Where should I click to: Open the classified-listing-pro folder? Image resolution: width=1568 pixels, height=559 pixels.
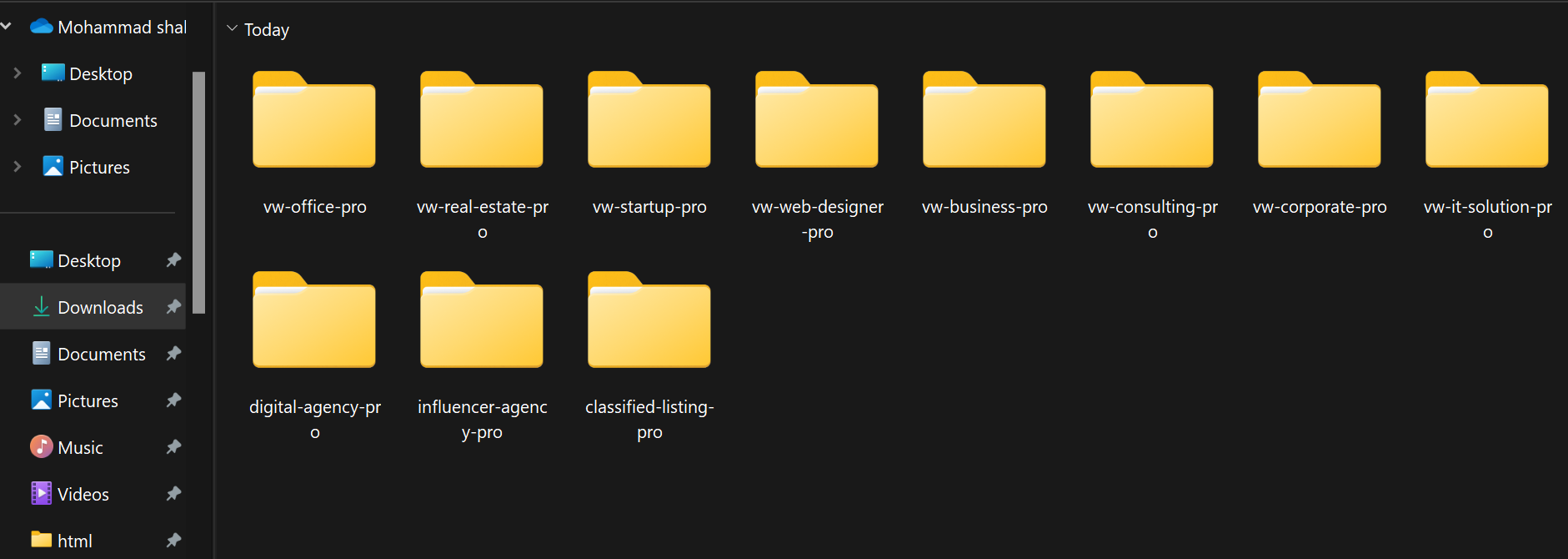tap(649, 321)
